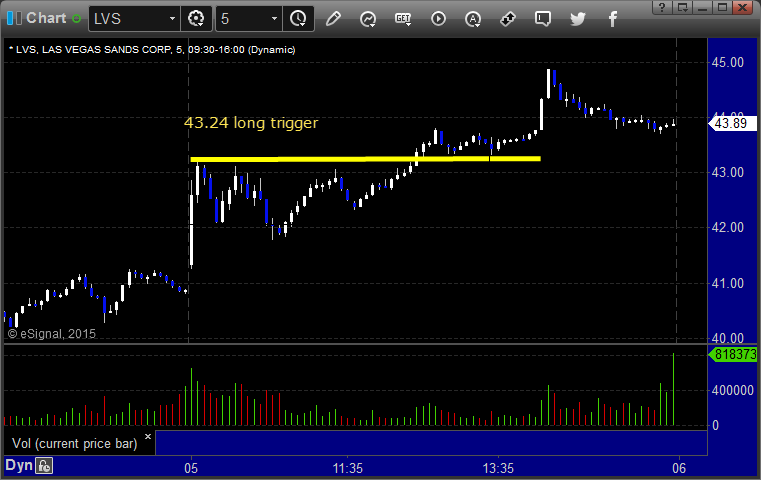Share chart on Facebook
This screenshot has height=480, width=761.
[613, 19]
